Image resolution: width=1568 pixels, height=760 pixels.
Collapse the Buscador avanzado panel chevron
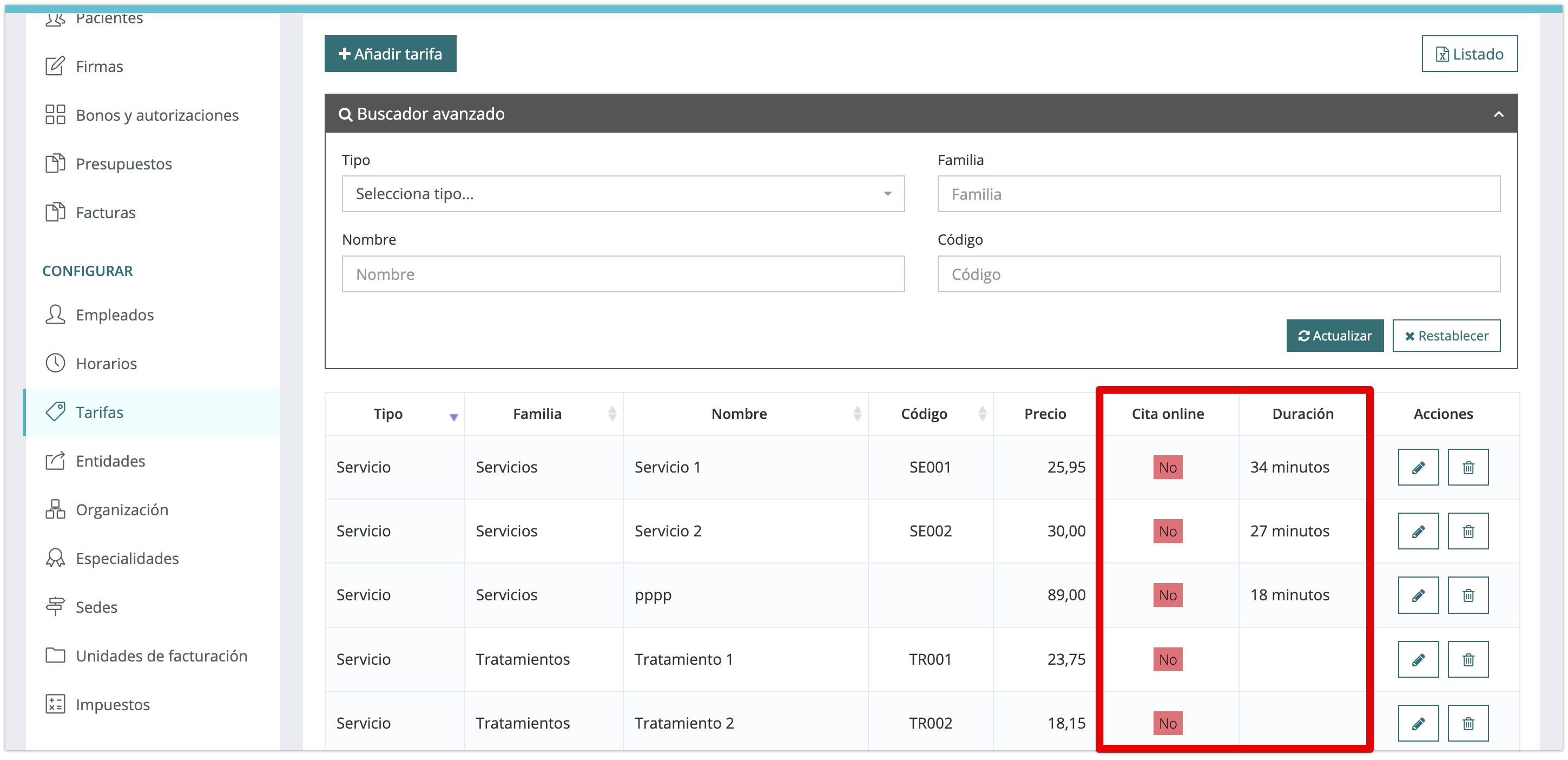tap(1498, 114)
